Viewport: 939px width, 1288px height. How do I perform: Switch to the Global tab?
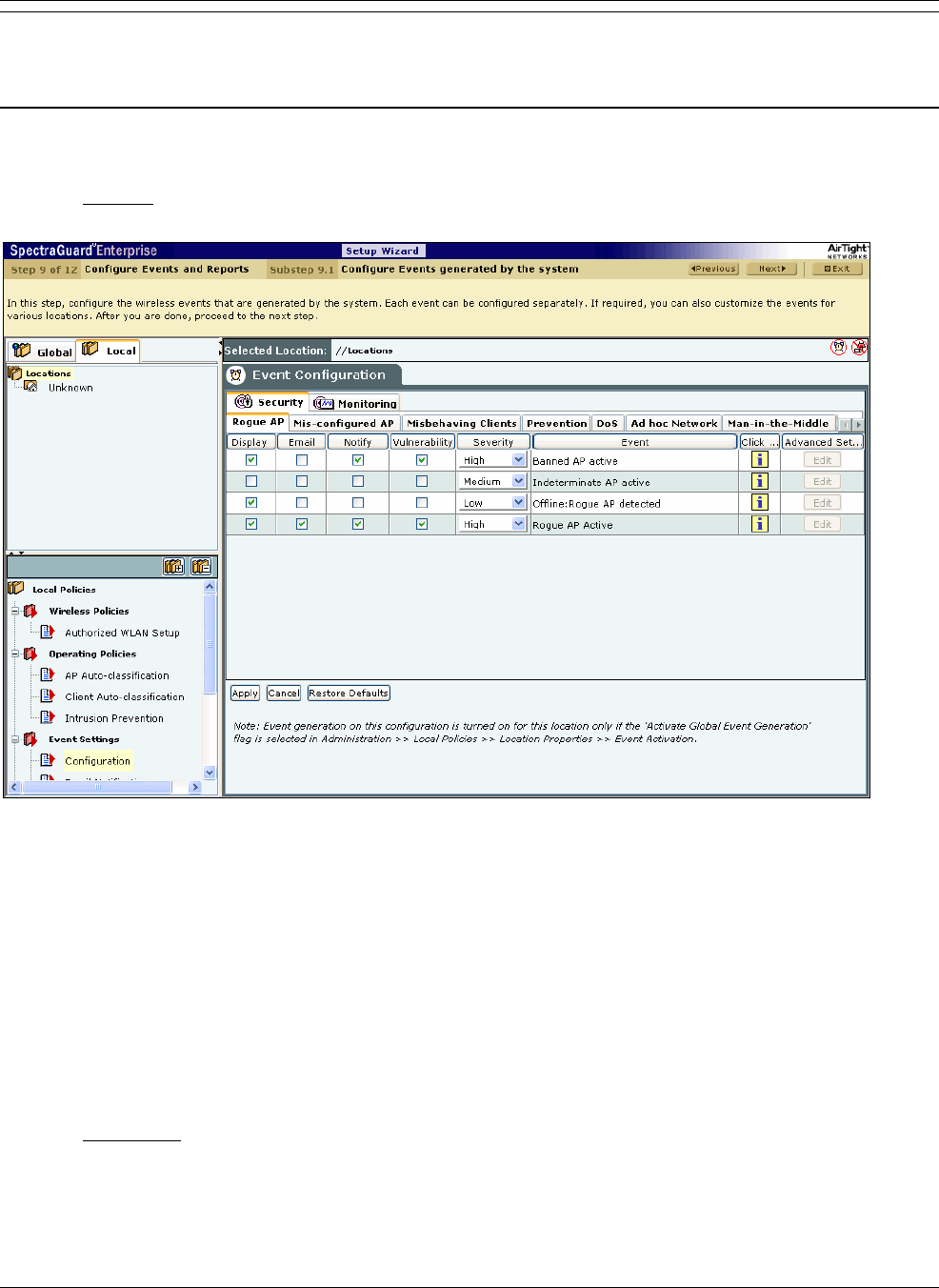click(x=42, y=352)
